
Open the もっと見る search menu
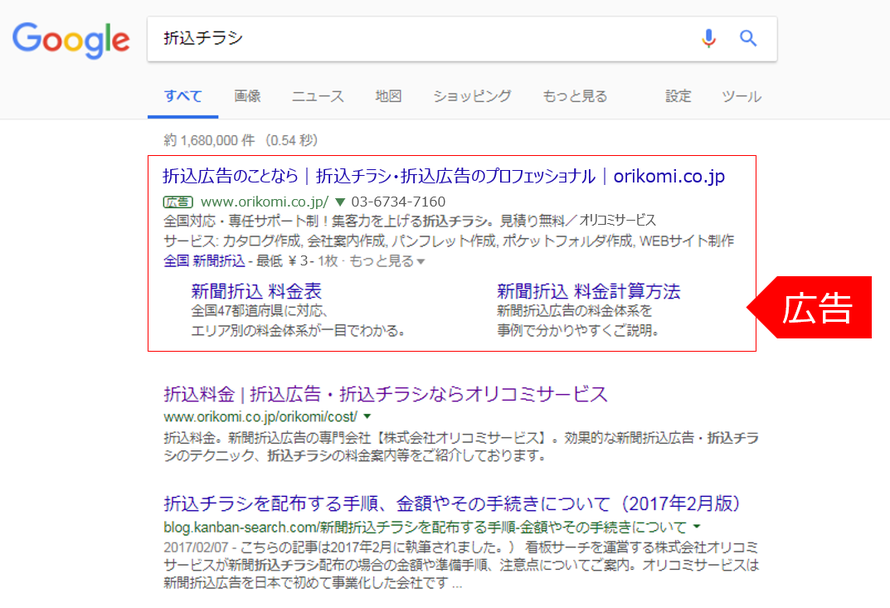click(x=575, y=96)
